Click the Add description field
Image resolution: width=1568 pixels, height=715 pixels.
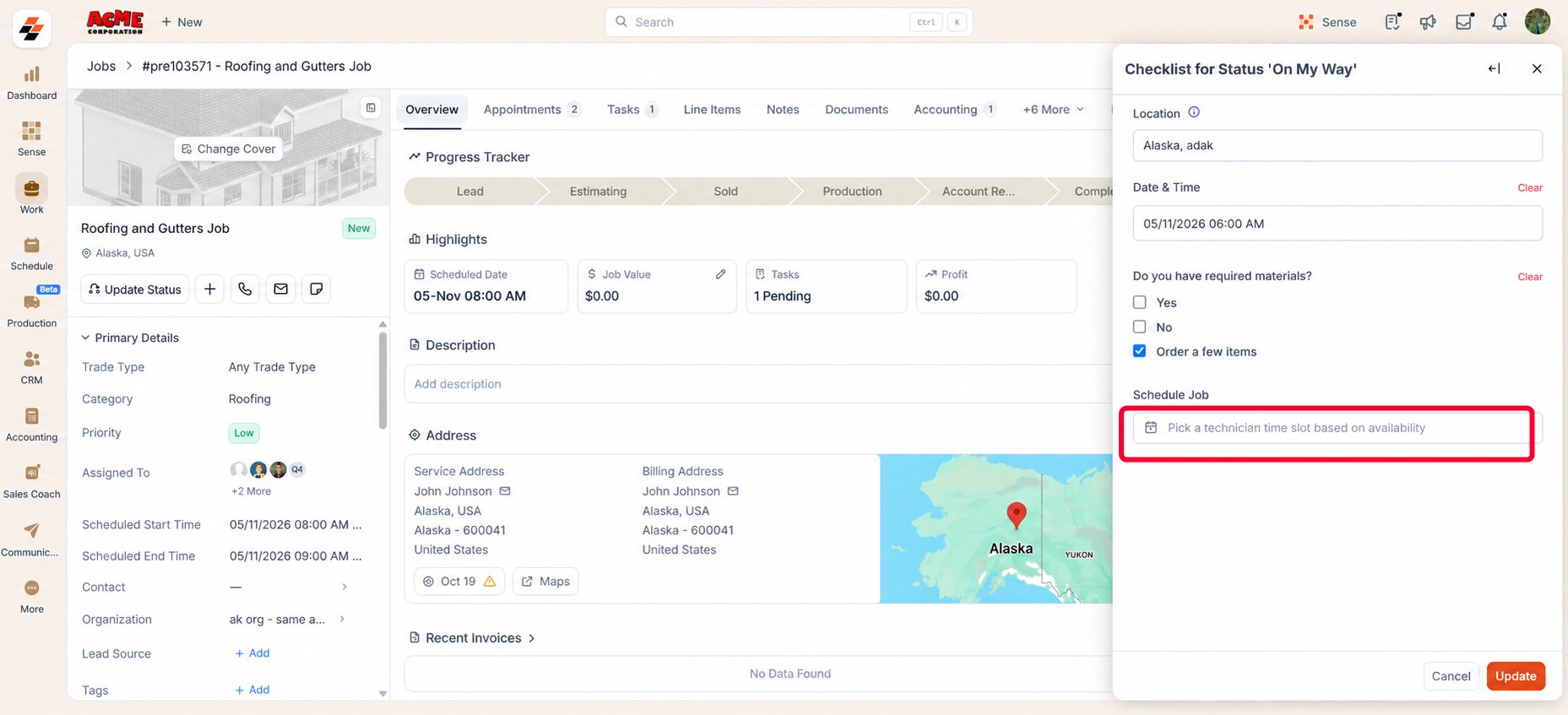point(758,384)
